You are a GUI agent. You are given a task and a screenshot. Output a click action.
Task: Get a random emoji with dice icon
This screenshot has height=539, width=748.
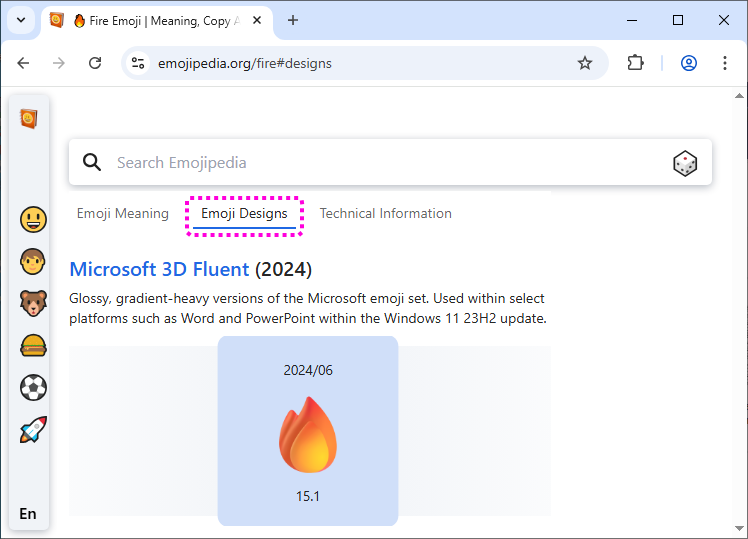point(685,163)
